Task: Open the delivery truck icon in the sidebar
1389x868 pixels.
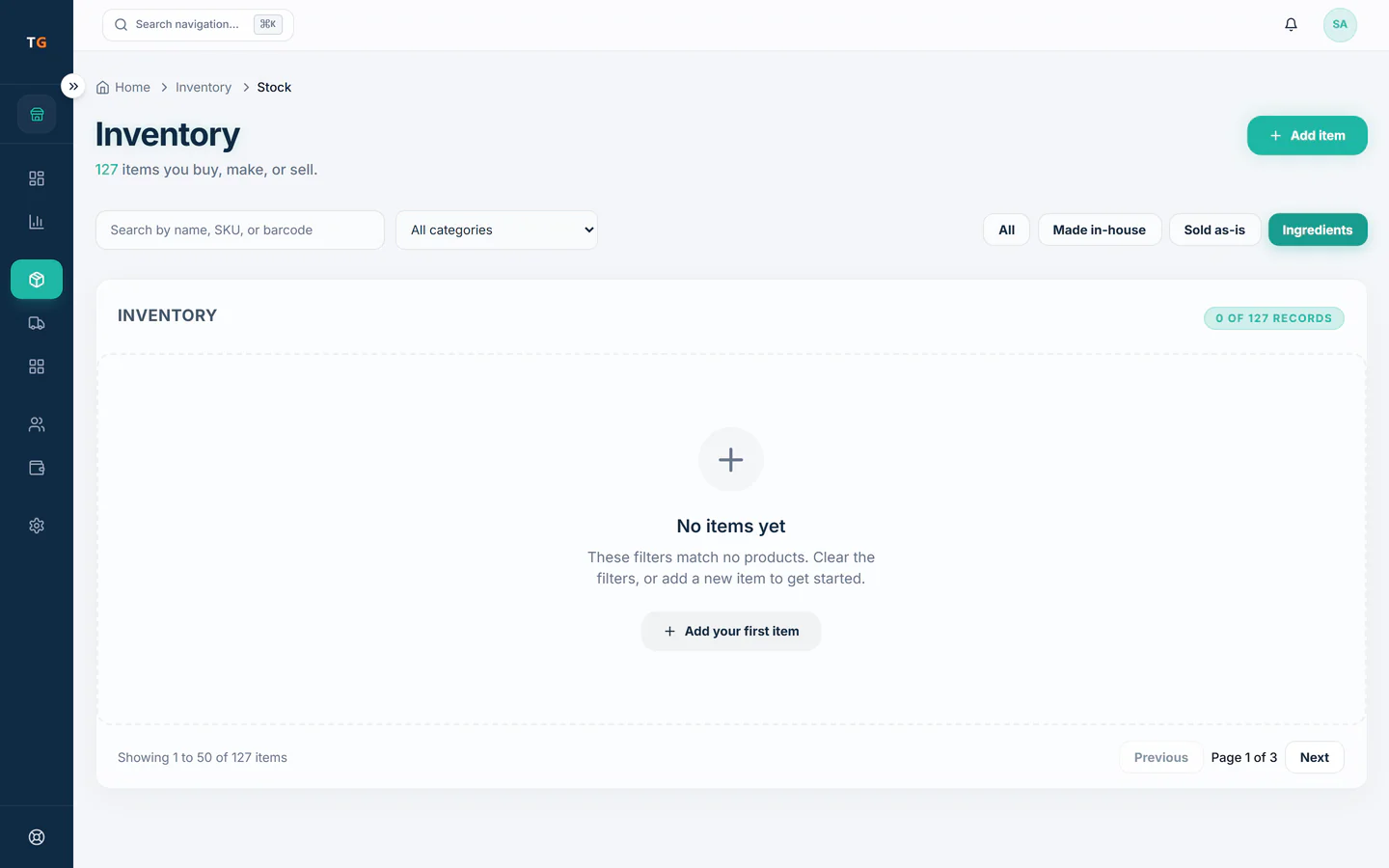Action: 37,323
